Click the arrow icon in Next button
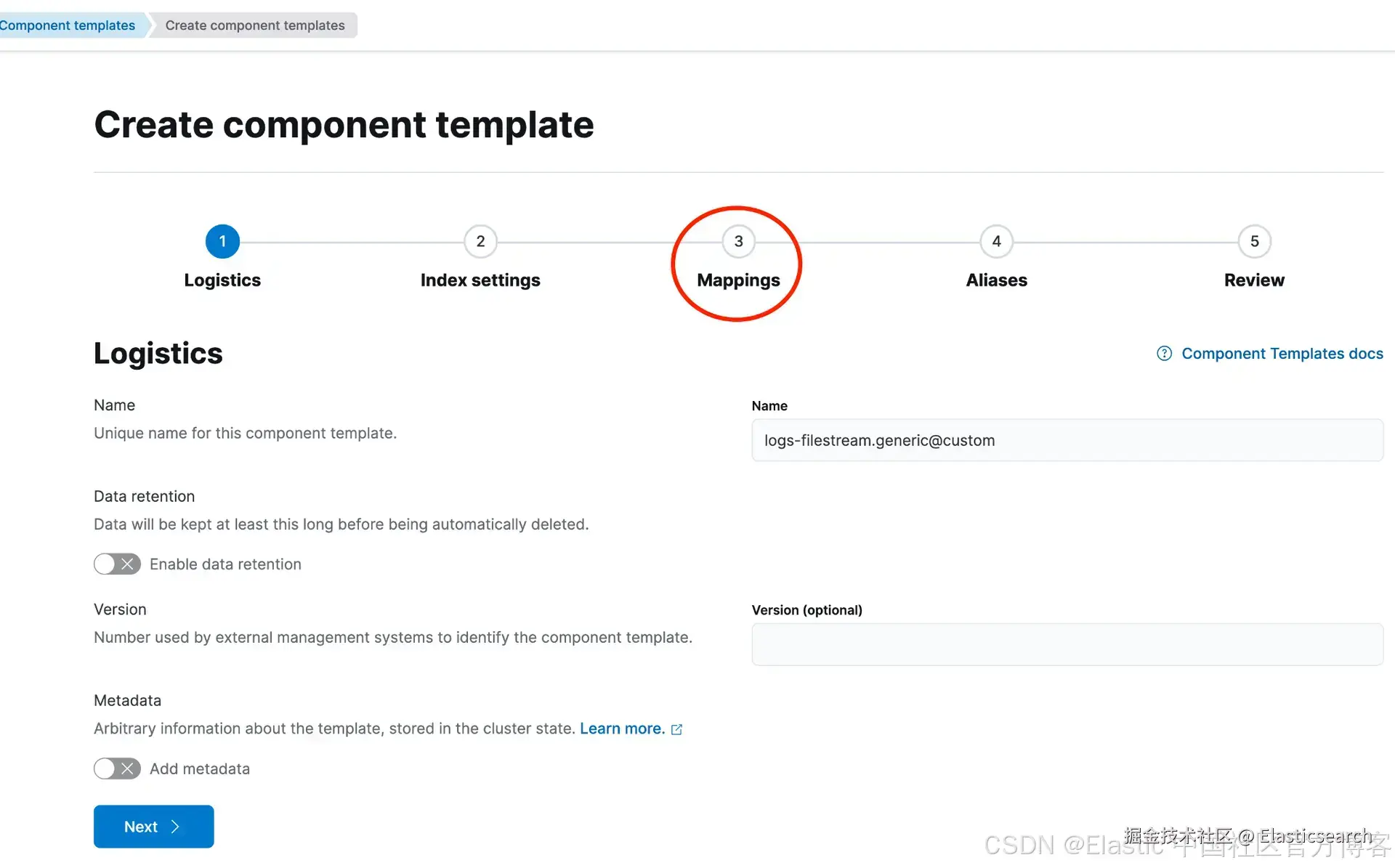The height and width of the screenshot is (868, 1395). pos(175,827)
